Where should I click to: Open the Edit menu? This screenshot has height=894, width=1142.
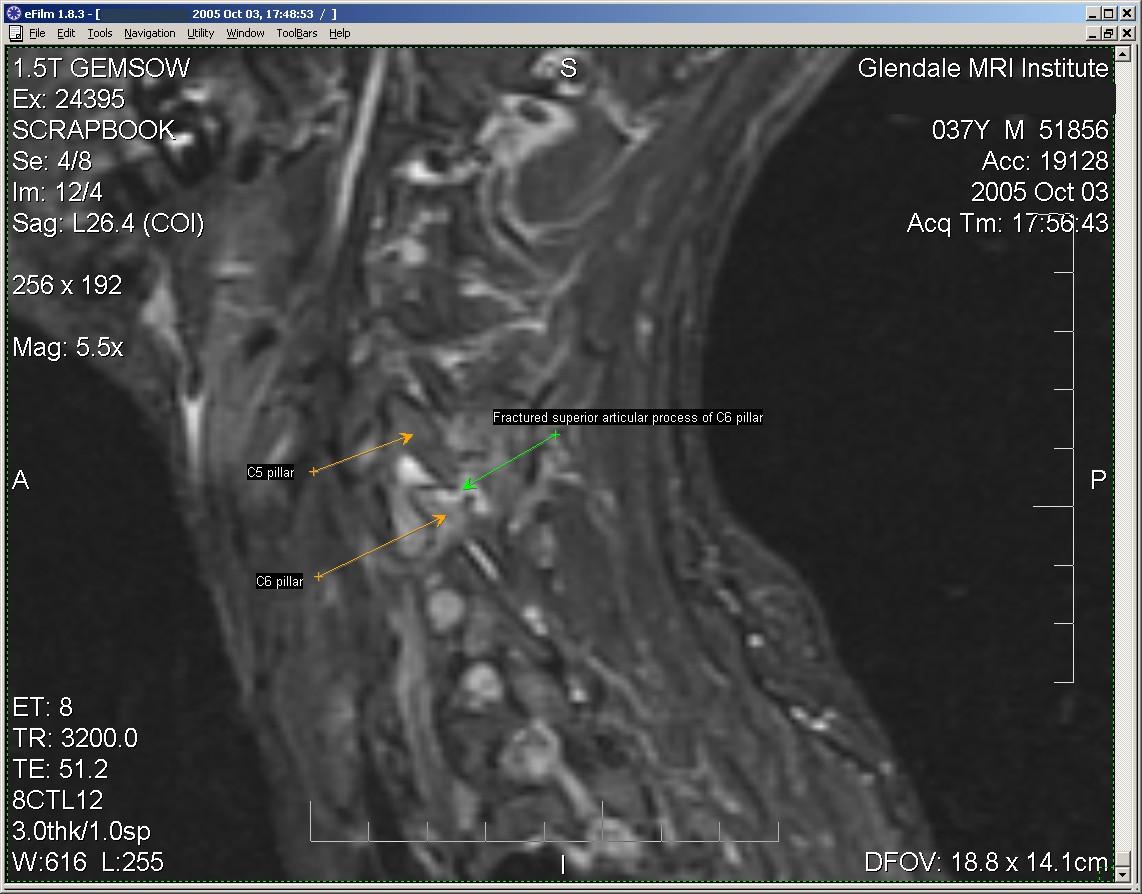coord(66,33)
